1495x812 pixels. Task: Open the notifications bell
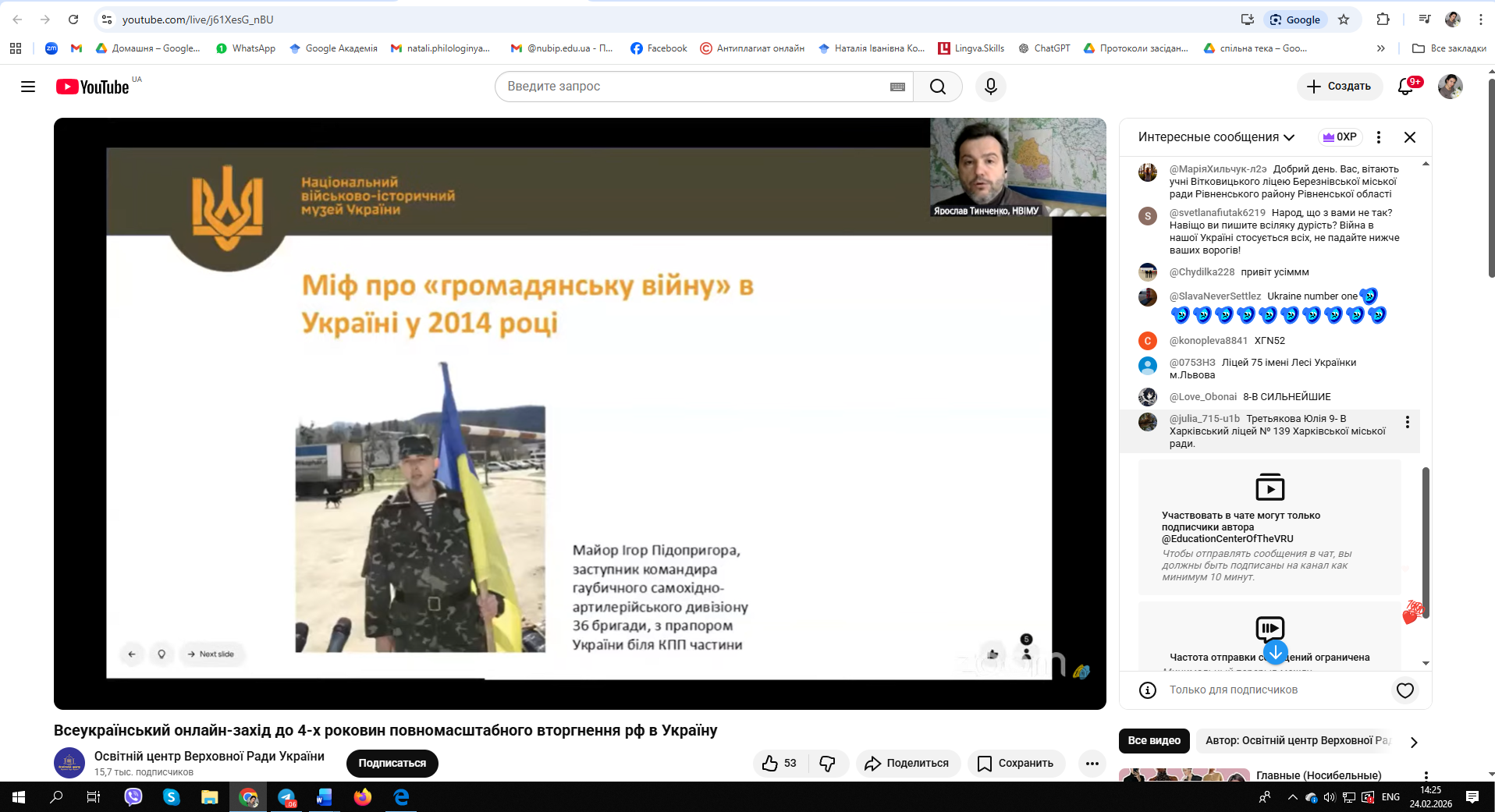tap(1405, 87)
